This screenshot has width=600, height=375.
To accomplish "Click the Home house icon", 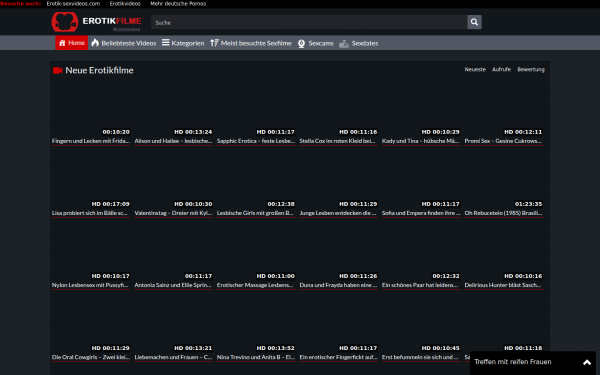I will click(x=62, y=43).
